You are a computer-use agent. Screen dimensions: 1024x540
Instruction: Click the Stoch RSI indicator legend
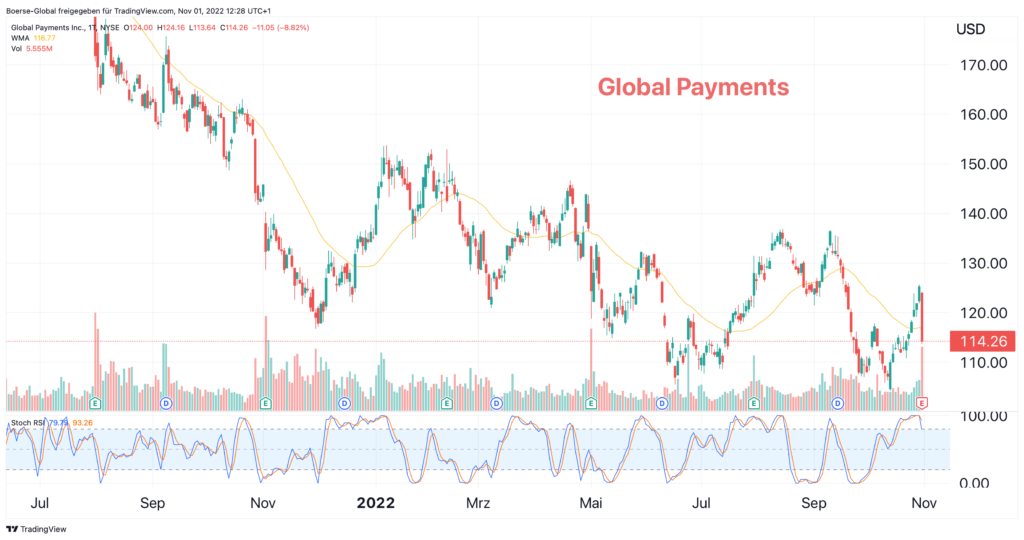[52, 423]
